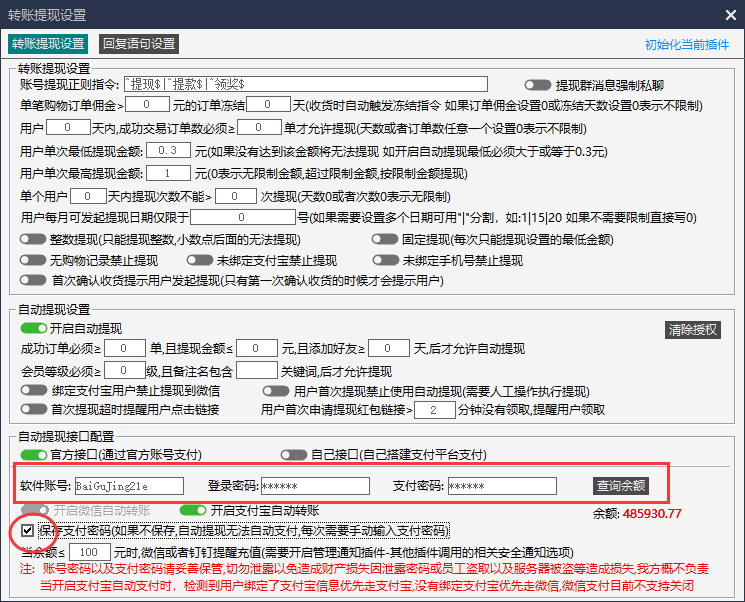Enable the 固定提现 toggle
Screen dimensions: 745x602
[x=385, y=239]
